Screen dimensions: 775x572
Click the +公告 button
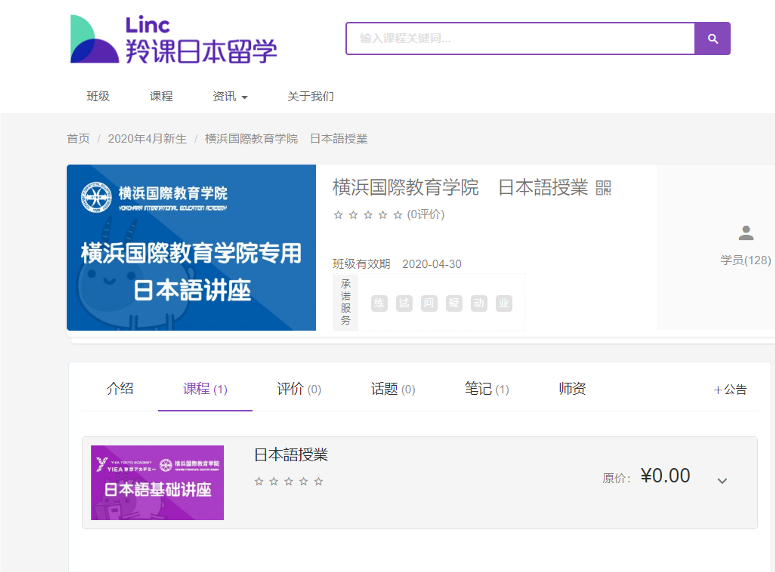[x=730, y=390]
